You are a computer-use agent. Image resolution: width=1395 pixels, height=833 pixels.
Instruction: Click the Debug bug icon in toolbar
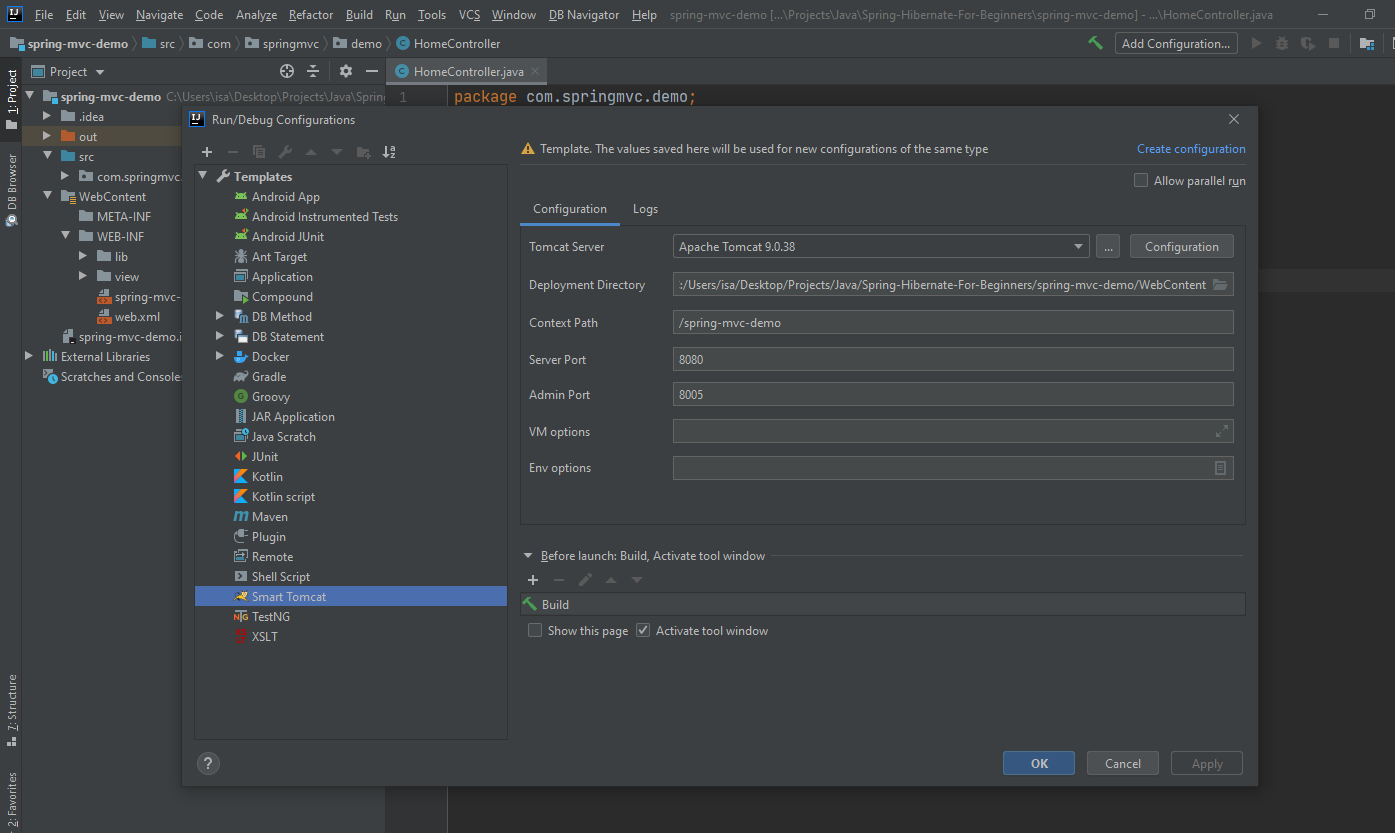pos(1282,43)
